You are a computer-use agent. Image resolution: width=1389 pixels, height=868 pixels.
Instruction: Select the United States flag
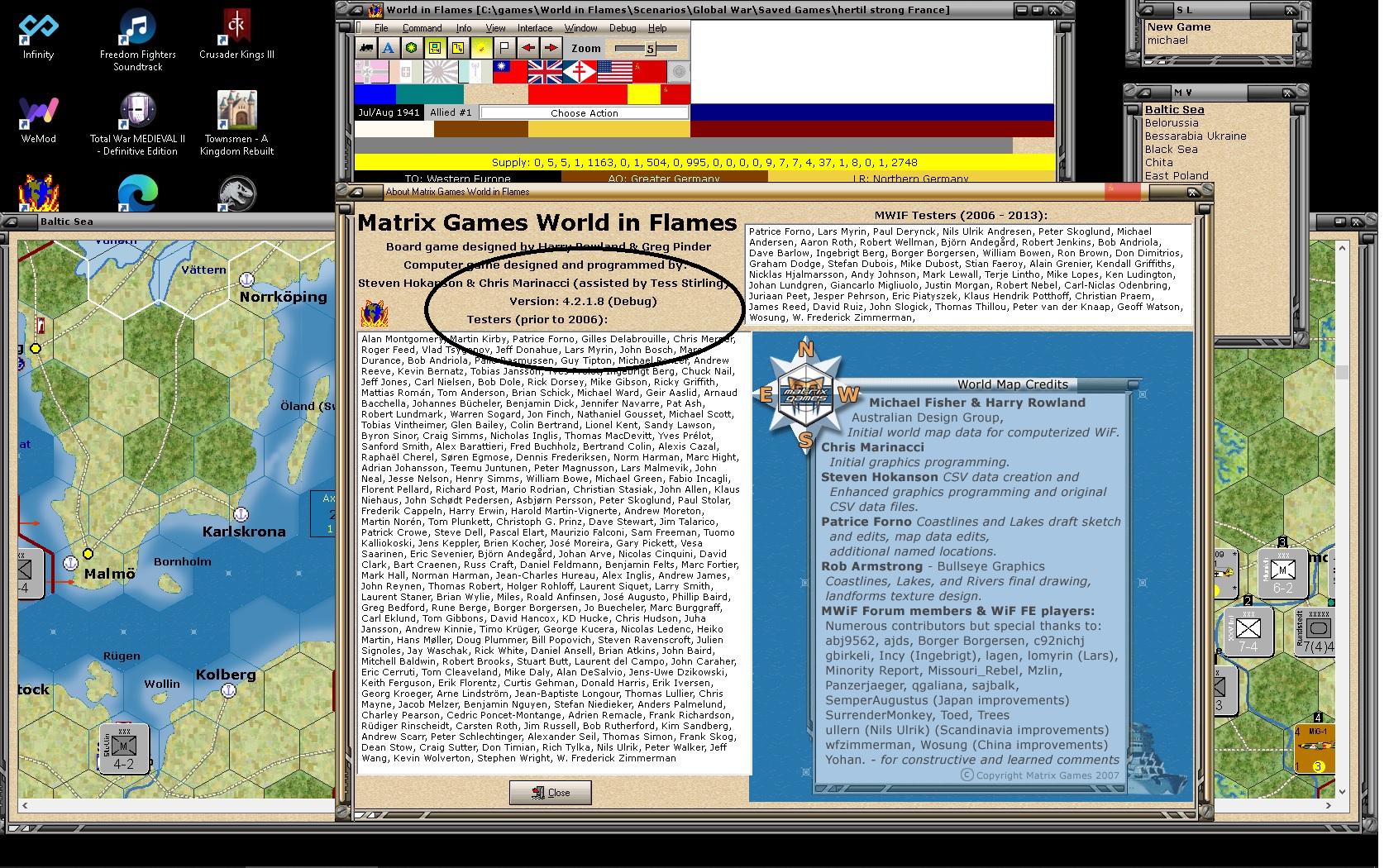point(614,73)
